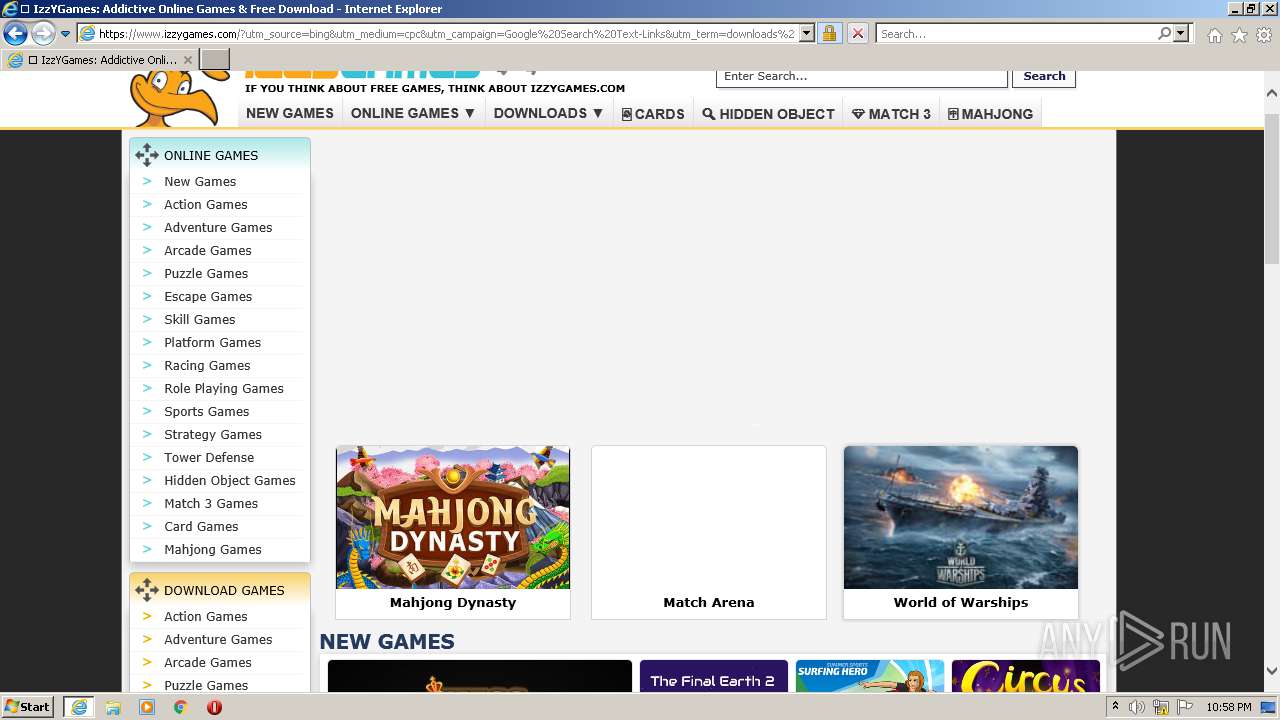Viewport: 1280px width, 720px height.
Task: Click the ONLINE GAMES panel move icon
Action: pos(147,155)
